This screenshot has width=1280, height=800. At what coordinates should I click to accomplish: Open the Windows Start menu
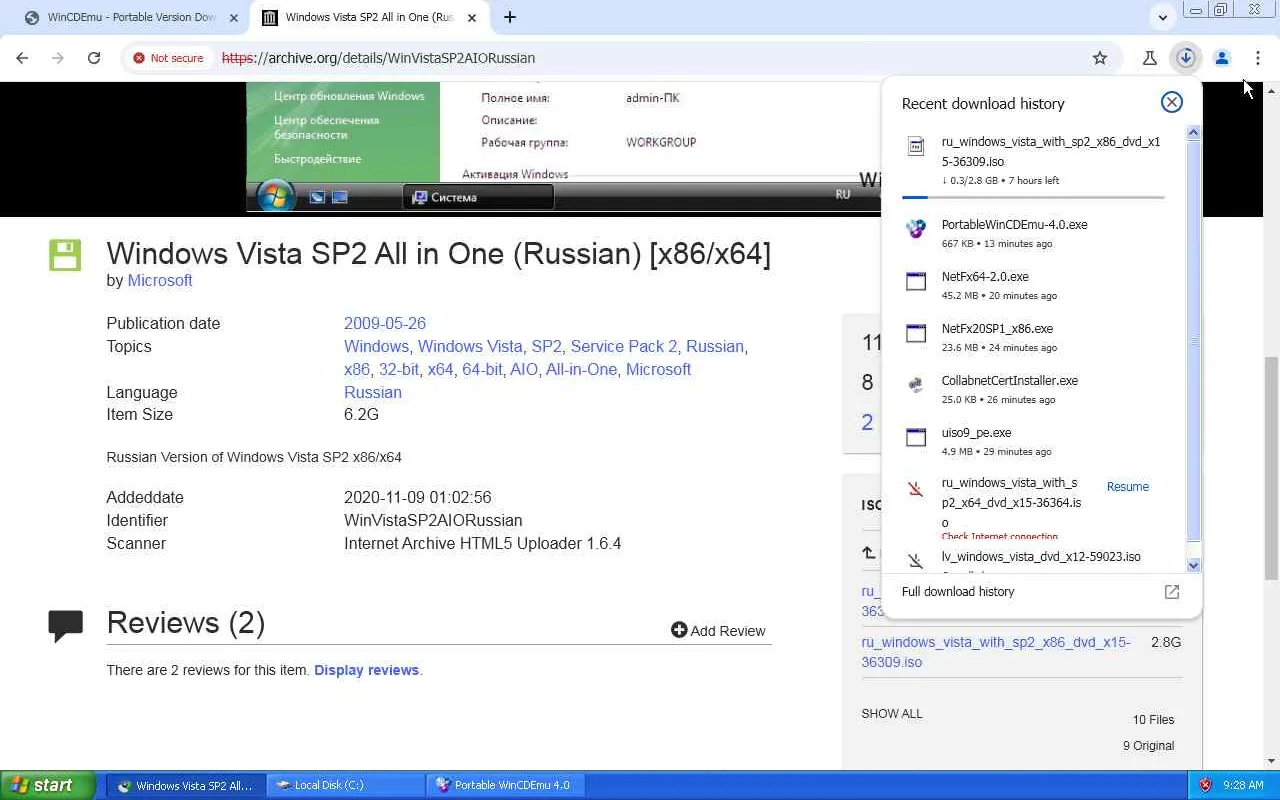pos(48,785)
